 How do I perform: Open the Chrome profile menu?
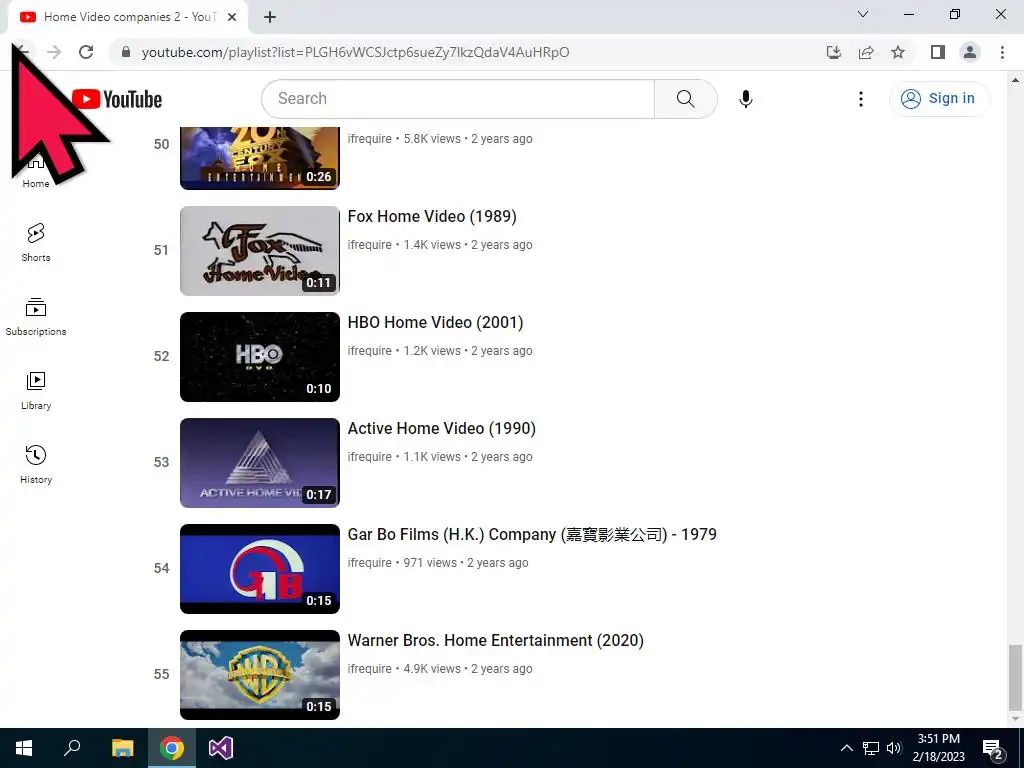click(x=970, y=52)
